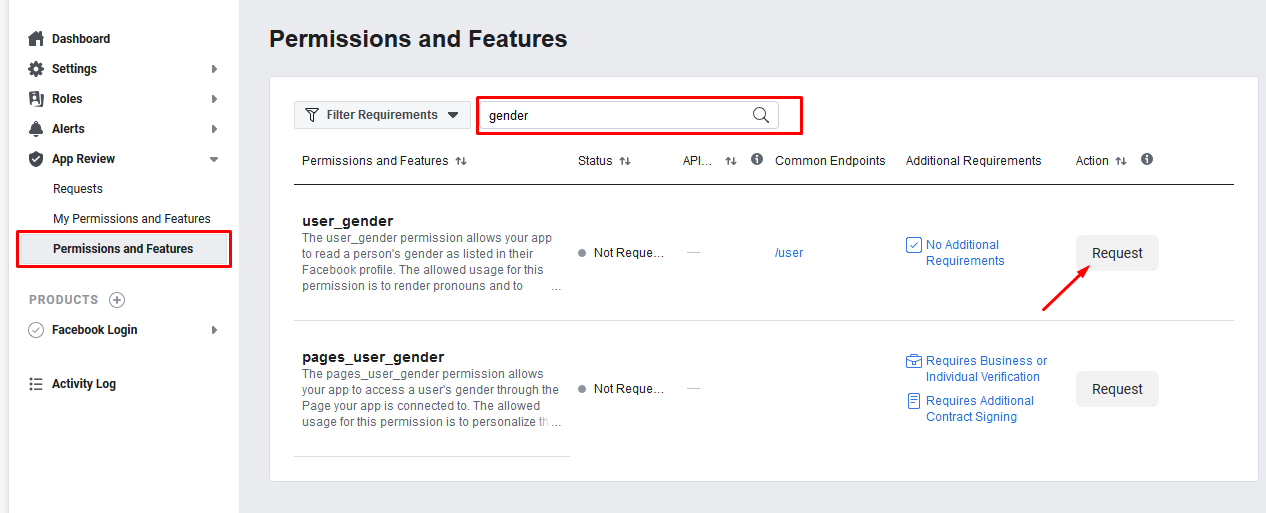Open the /user endpoint link
The width and height of the screenshot is (1266, 513).
pos(789,253)
